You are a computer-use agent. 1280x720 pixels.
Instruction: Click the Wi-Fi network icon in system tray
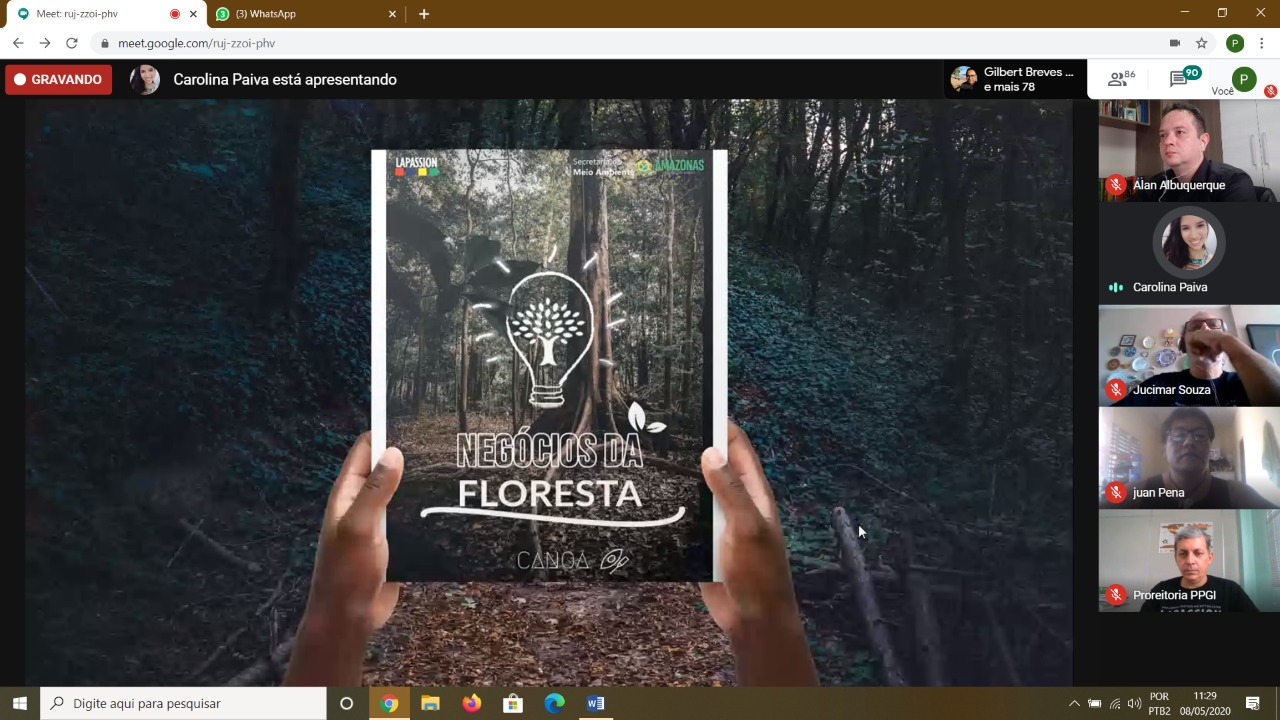pos(1115,704)
